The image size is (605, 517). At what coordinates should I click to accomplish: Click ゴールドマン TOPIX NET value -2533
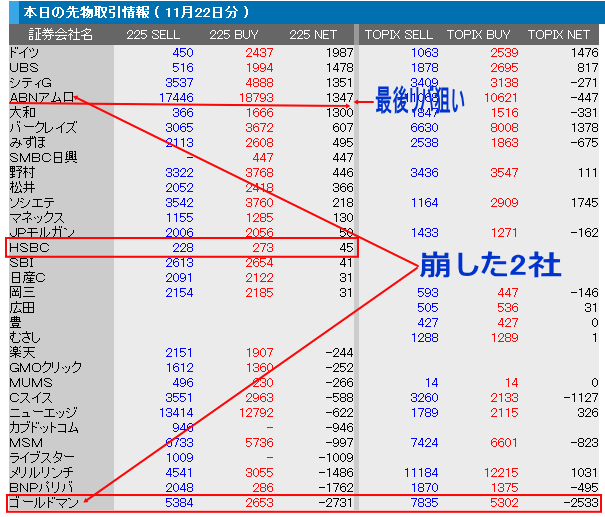click(x=581, y=503)
